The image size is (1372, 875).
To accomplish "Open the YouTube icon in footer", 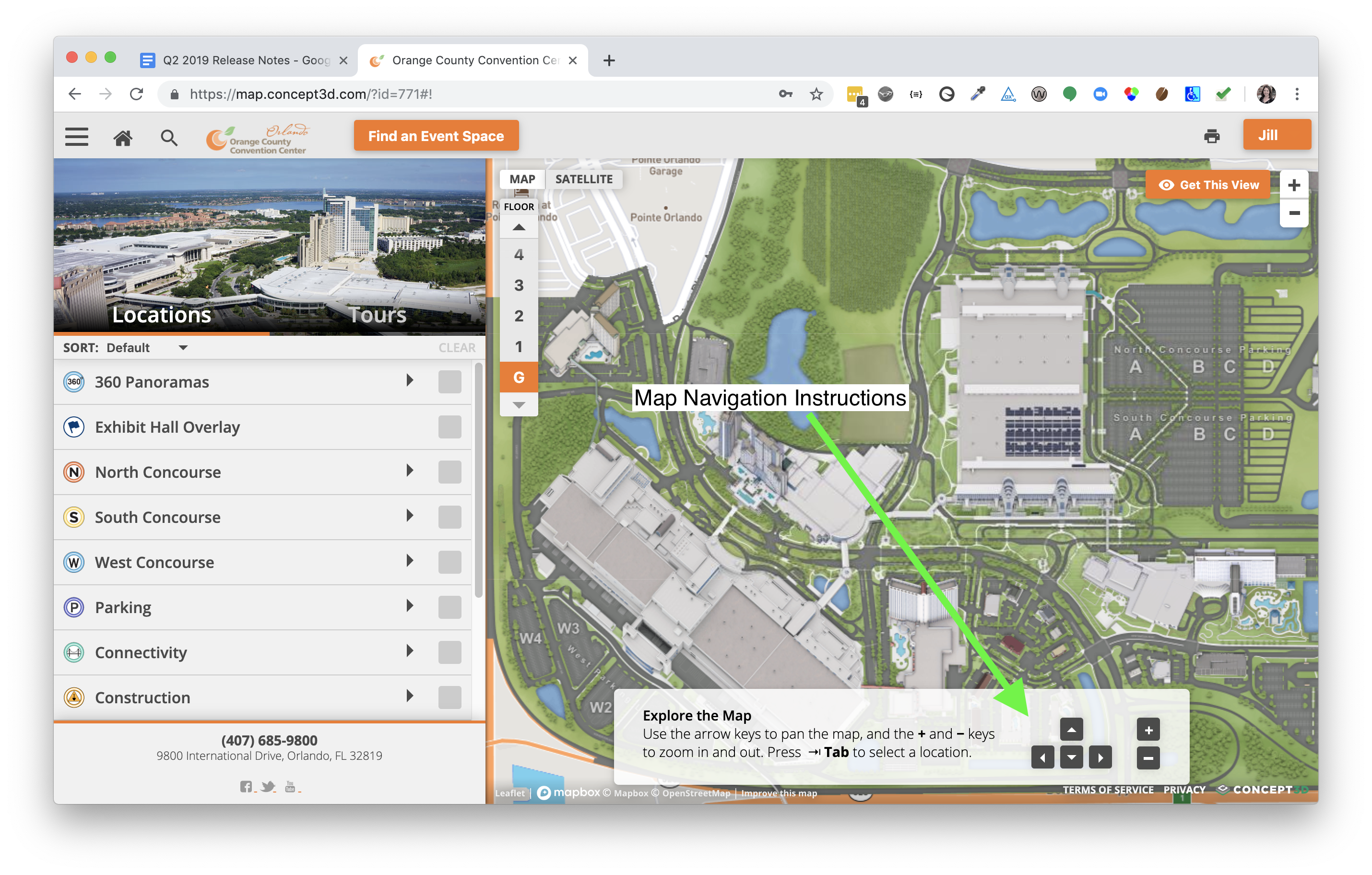I will coord(290,786).
